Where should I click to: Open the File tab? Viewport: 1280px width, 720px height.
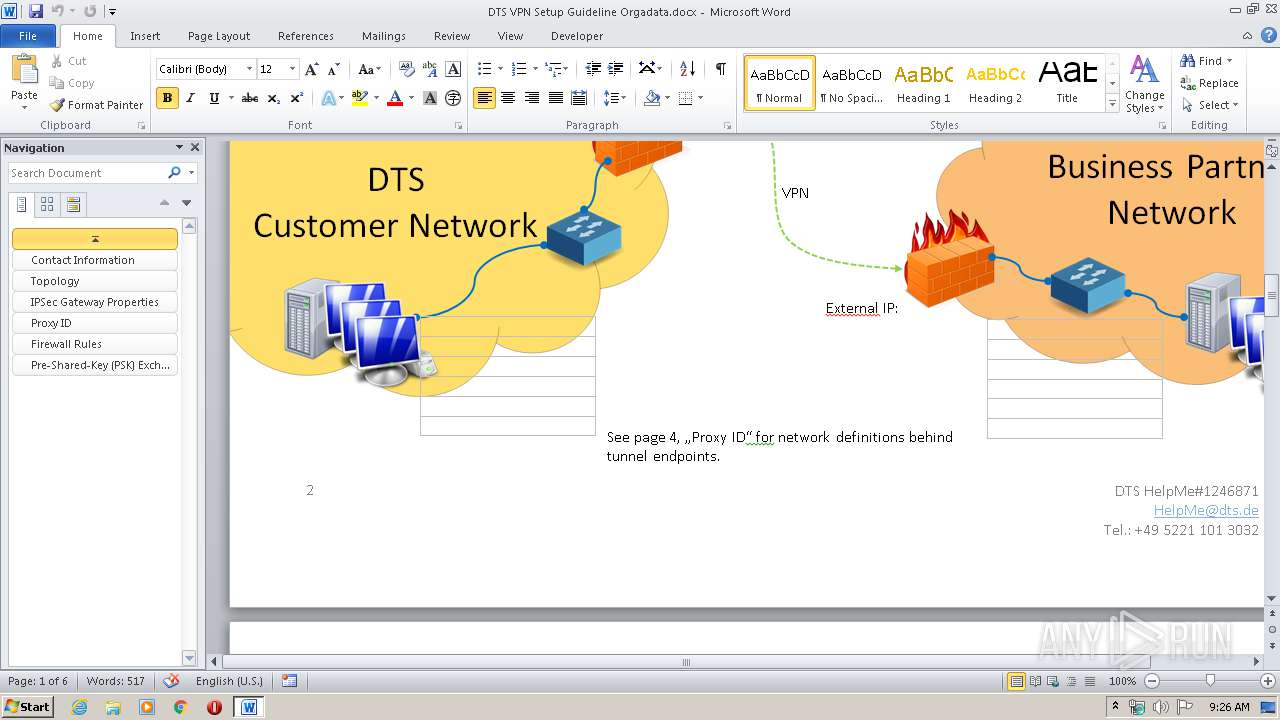[28, 36]
